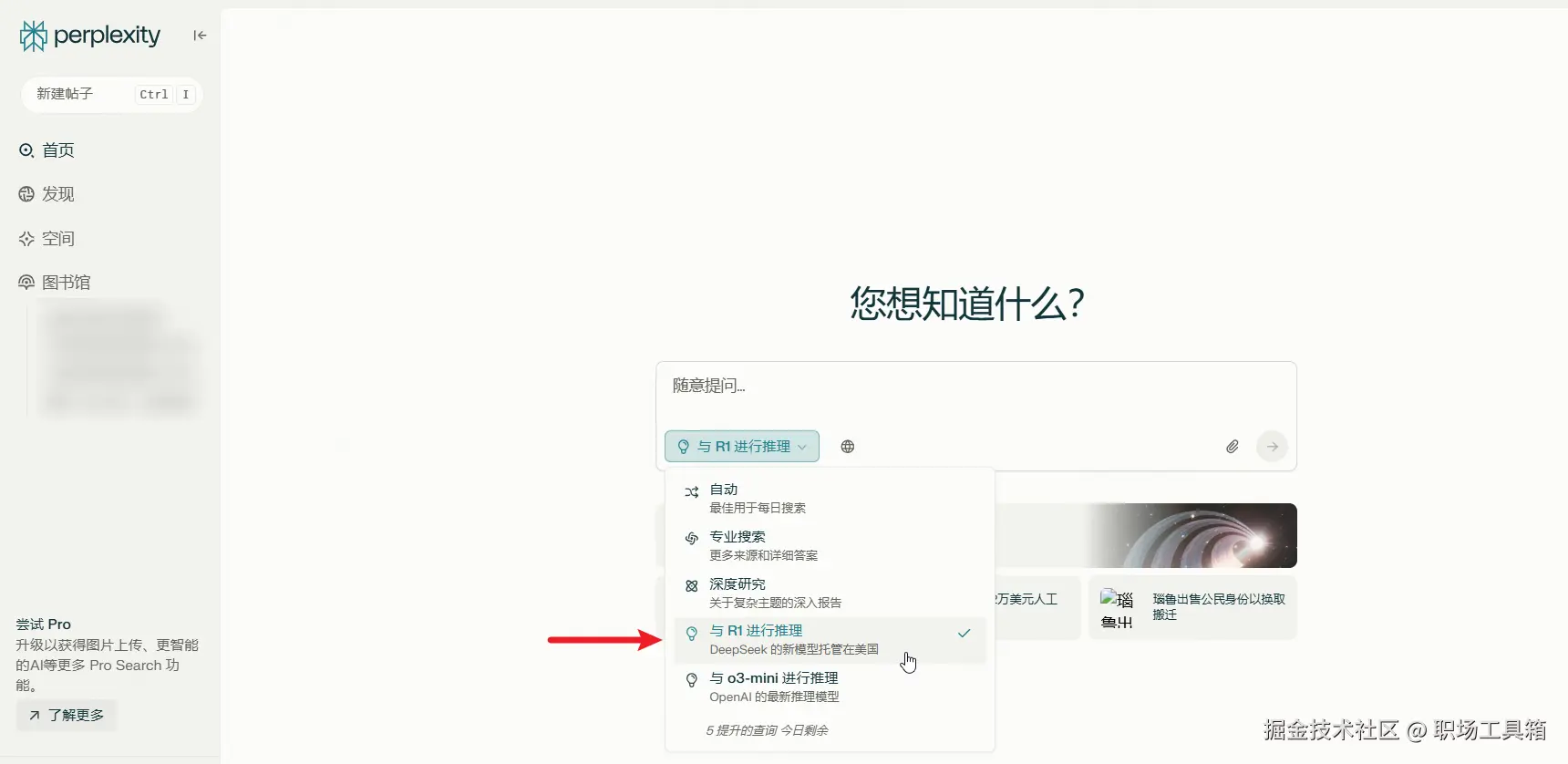This screenshot has width=1568, height=764.
Task: Click the lightbulb icon beside R1 option
Action: click(692, 634)
